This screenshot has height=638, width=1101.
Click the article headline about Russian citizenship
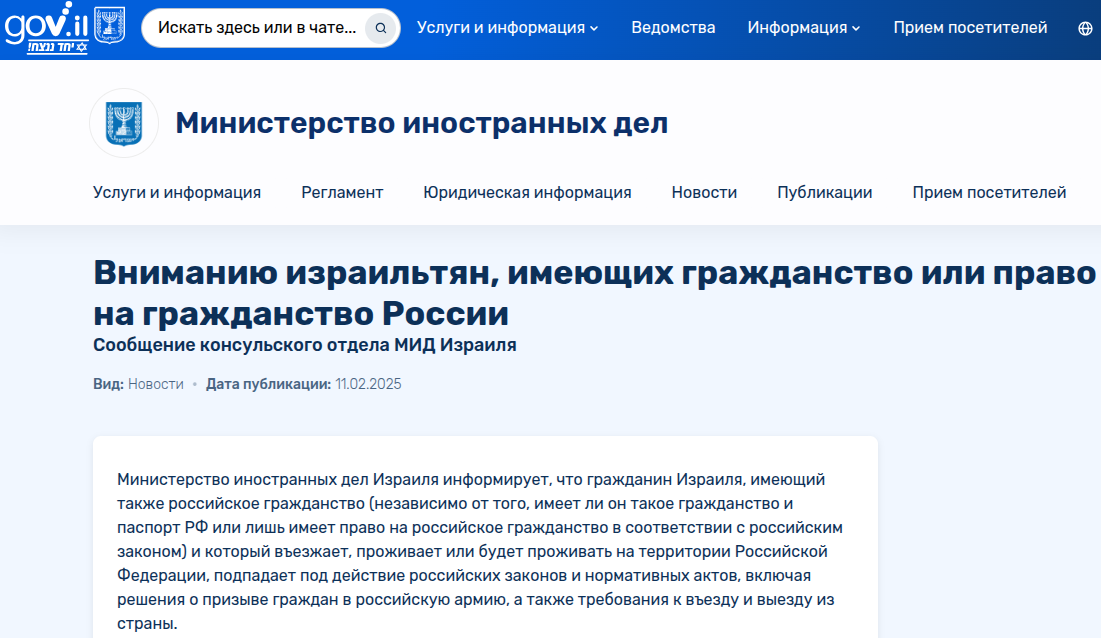(x=594, y=293)
